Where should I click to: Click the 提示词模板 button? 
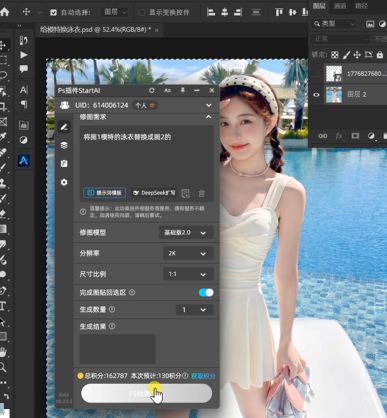pos(105,193)
